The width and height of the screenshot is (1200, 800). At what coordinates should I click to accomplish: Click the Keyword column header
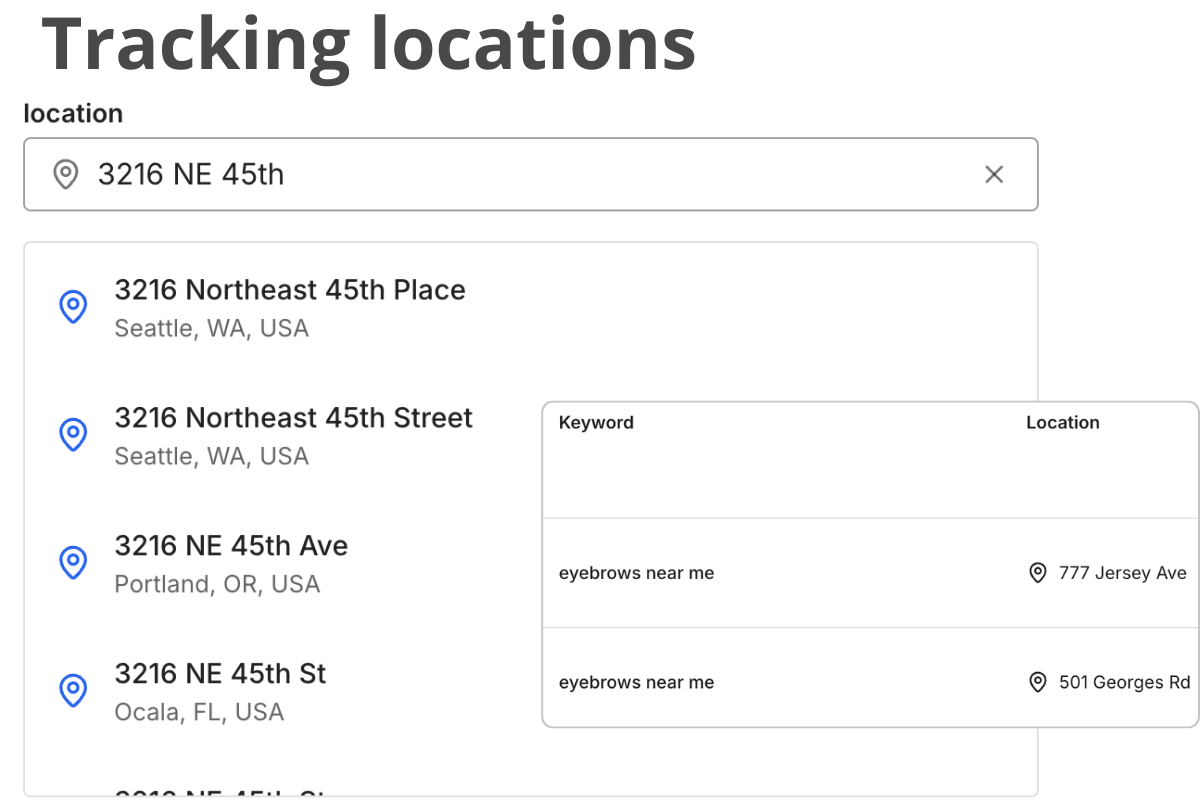coord(596,422)
